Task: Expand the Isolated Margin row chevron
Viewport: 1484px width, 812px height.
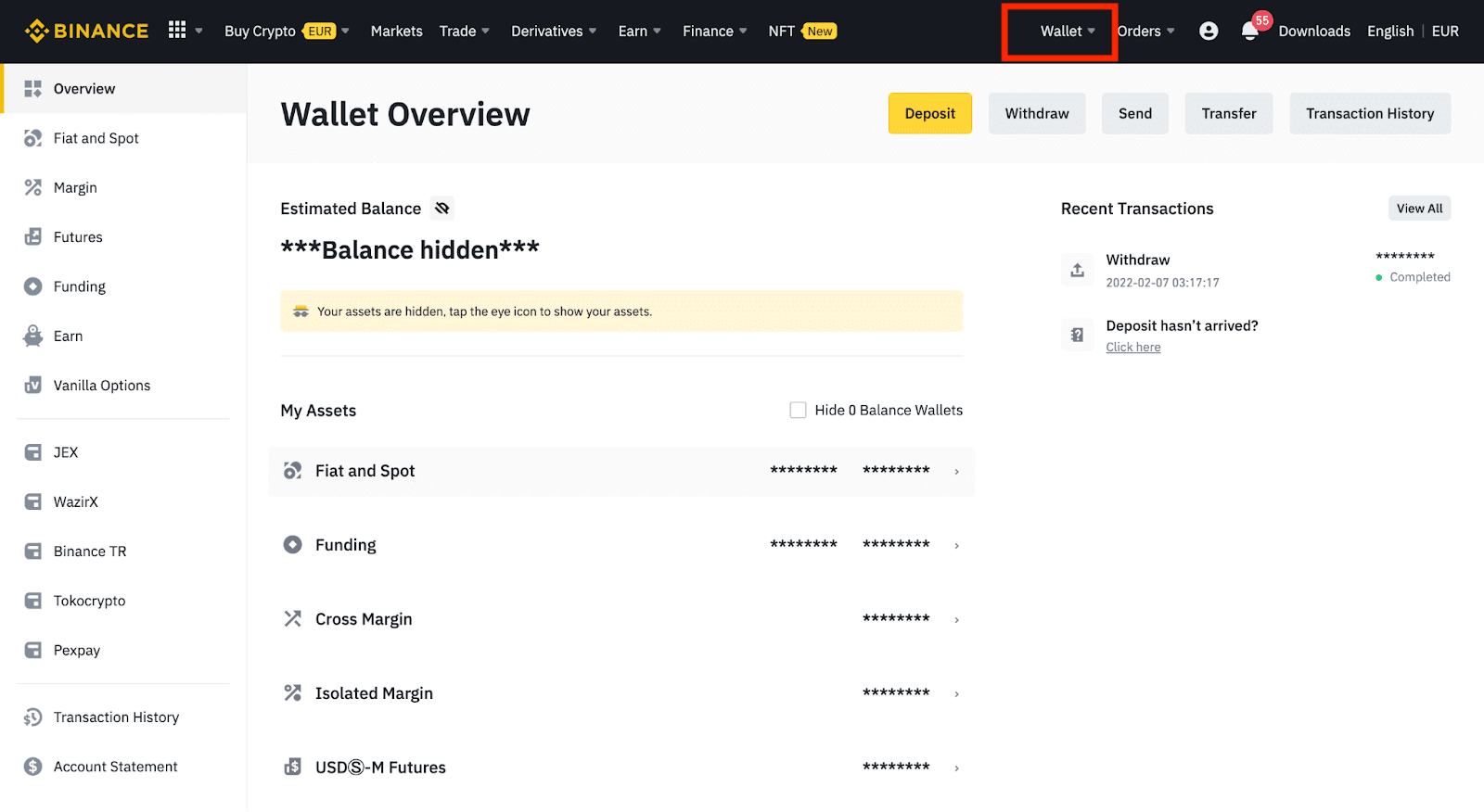Action: (956, 694)
